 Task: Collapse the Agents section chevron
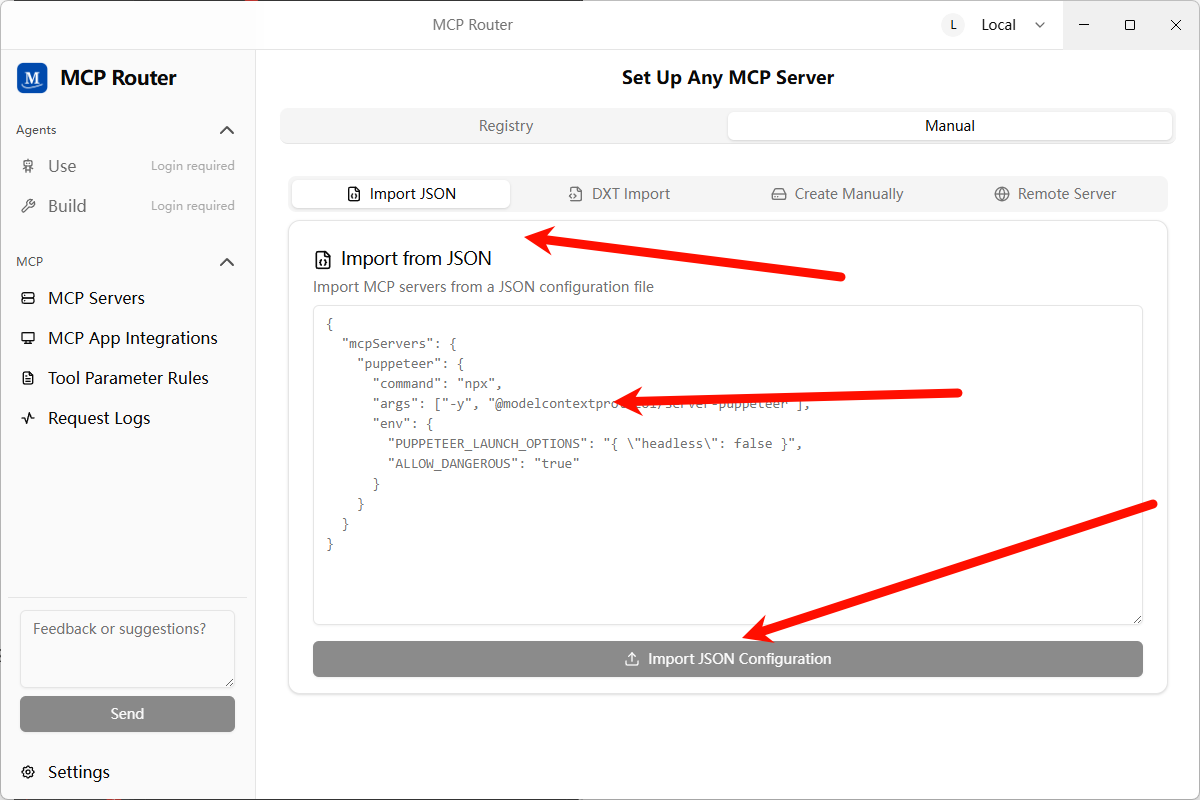tap(227, 130)
